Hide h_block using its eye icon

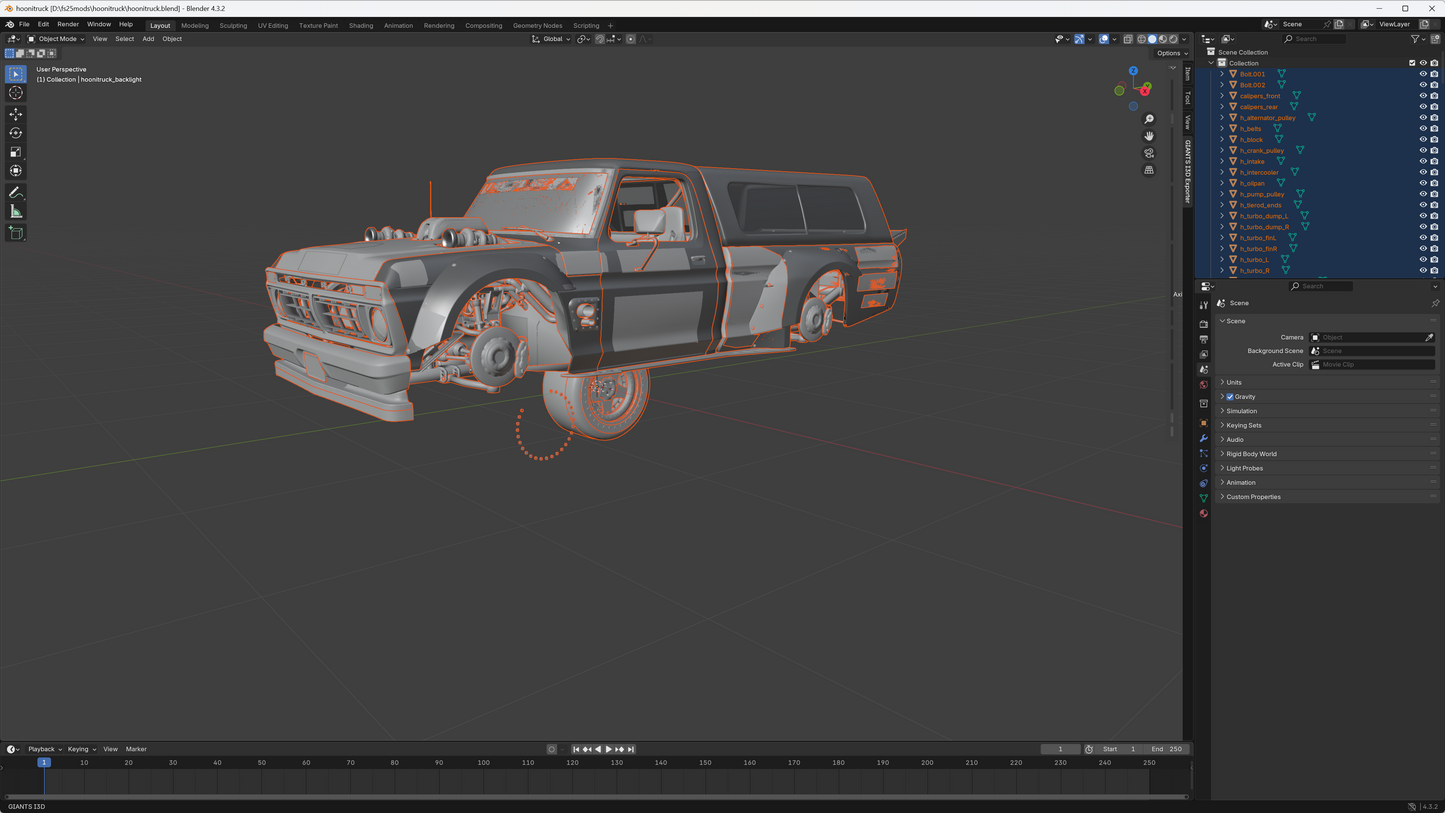(x=1423, y=140)
